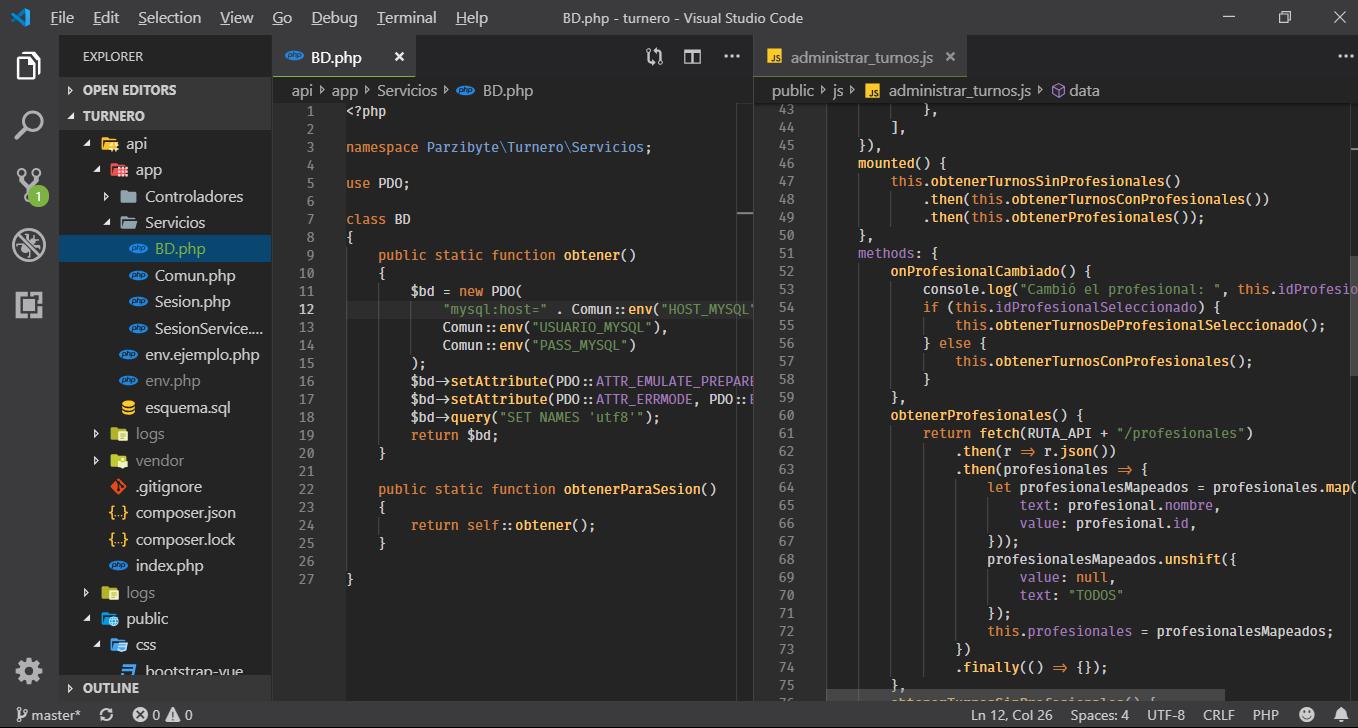This screenshot has width=1358, height=728.
Task: Split the BD.php editor right
Action: tap(692, 57)
